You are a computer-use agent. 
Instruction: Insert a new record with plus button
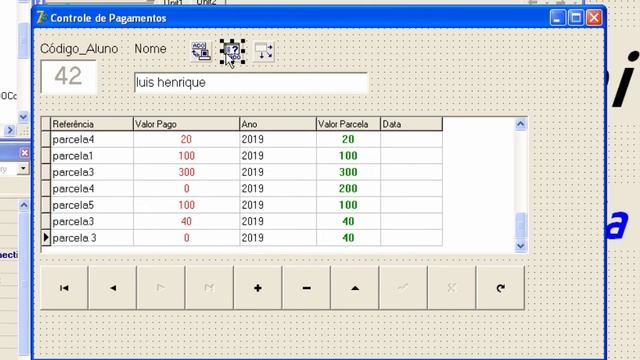point(258,288)
